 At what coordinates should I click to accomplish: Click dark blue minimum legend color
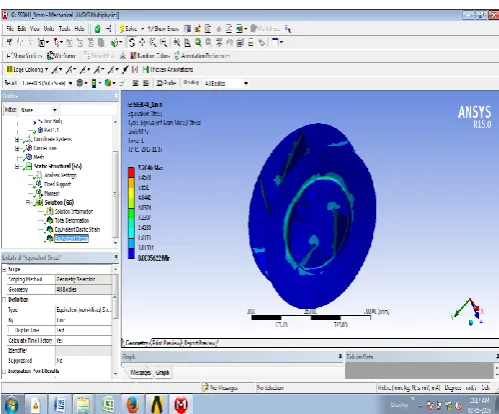tap(131, 254)
